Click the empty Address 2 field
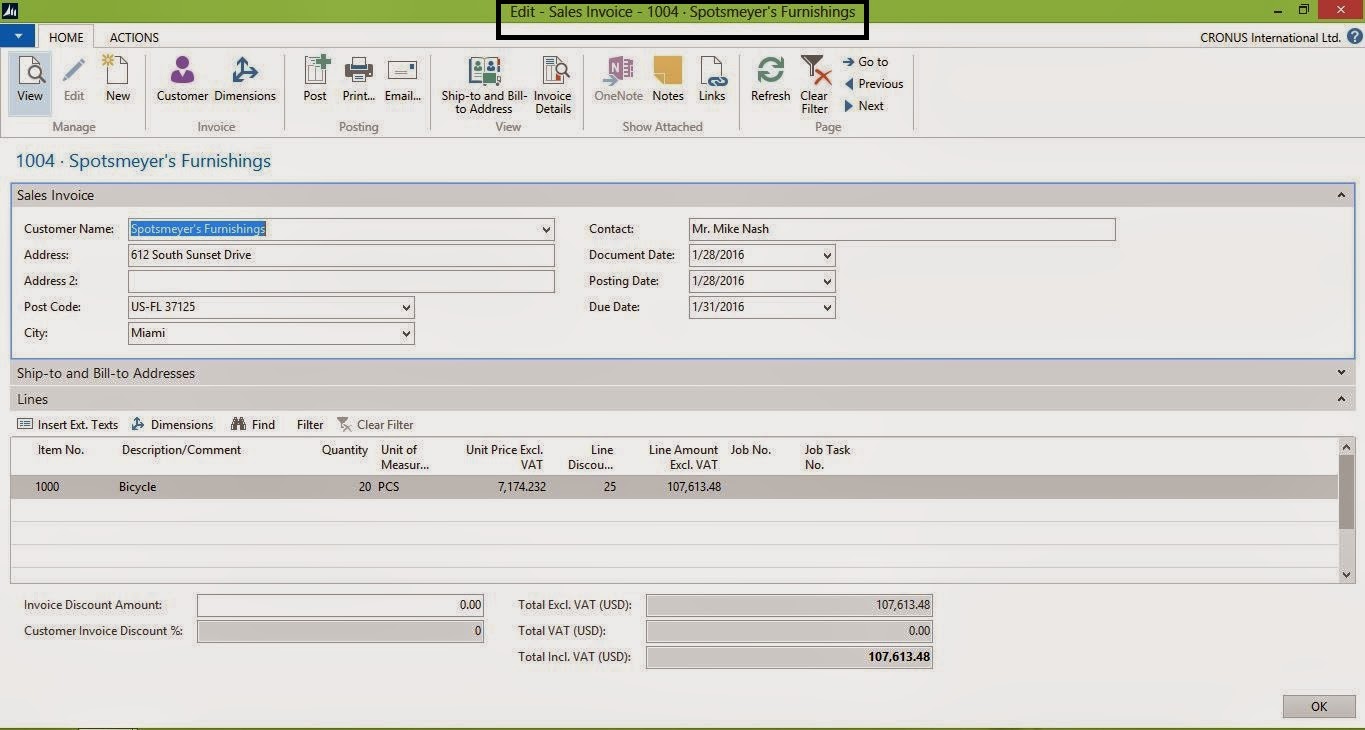The width and height of the screenshot is (1365, 730). point(341,281)
